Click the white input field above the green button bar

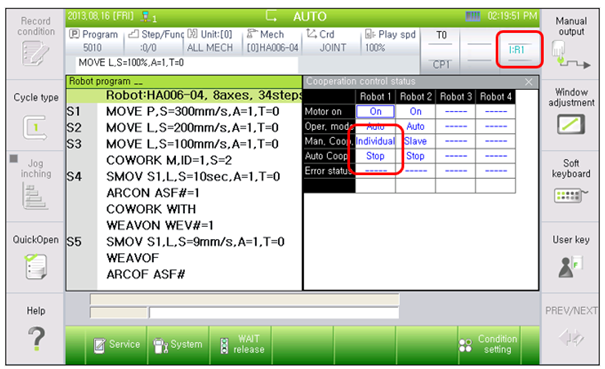(x=274, y=313)
